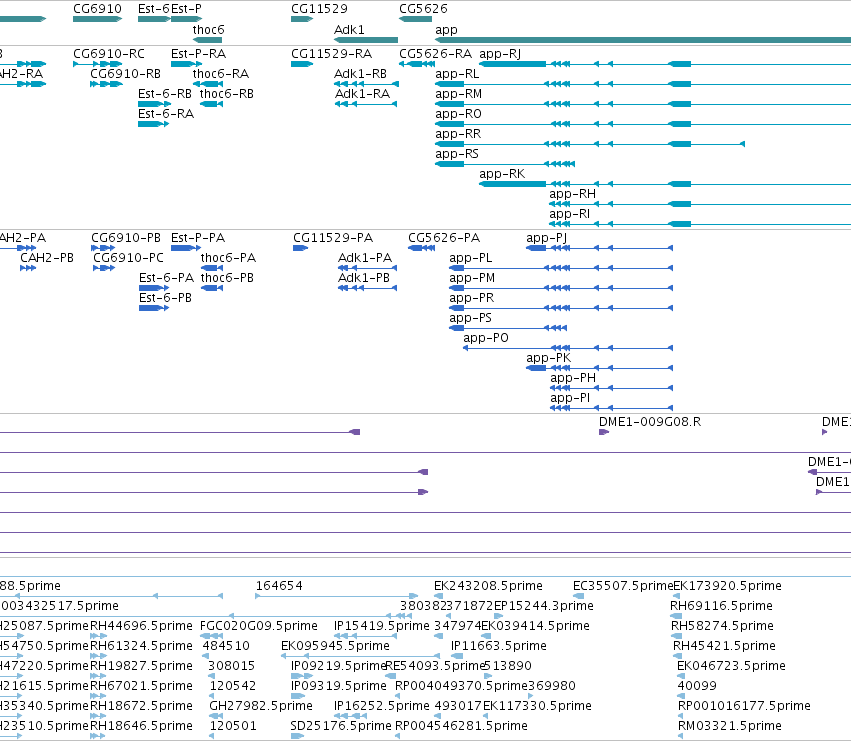
Task: Select the Est-6-RA transcript label
Action: click(x=166, y=113)
